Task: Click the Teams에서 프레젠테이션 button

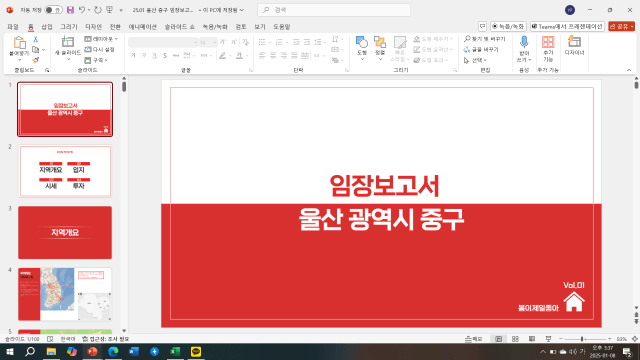Action: [567, 26]
